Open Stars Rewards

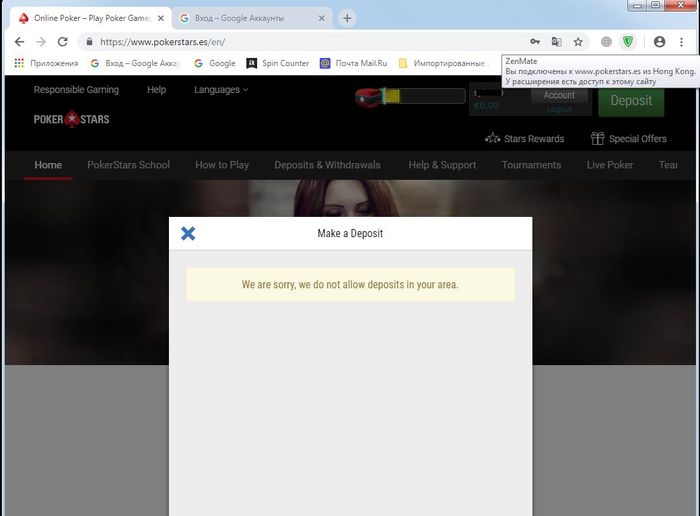coord(525,139)
